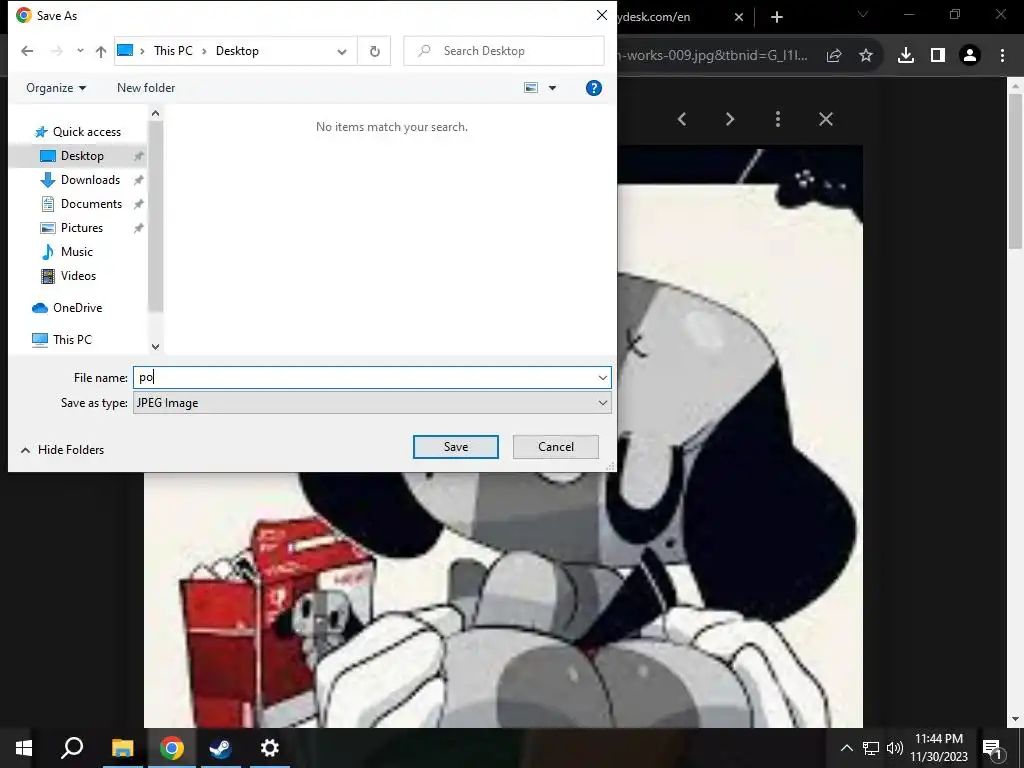1024x768 pixels.
Task: Open recent locations chevron beside navigation arrows
Action: [x=80, y=51]
